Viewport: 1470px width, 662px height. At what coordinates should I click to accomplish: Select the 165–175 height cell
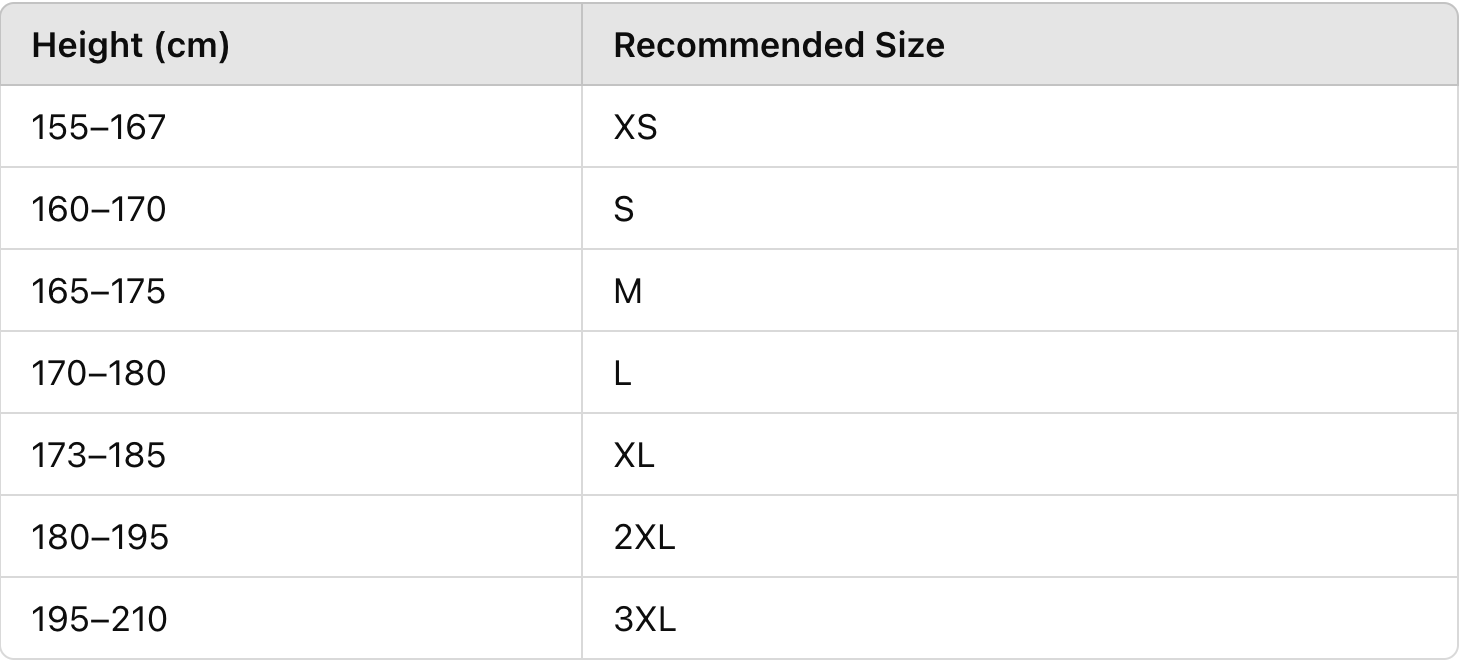[98, 292]
